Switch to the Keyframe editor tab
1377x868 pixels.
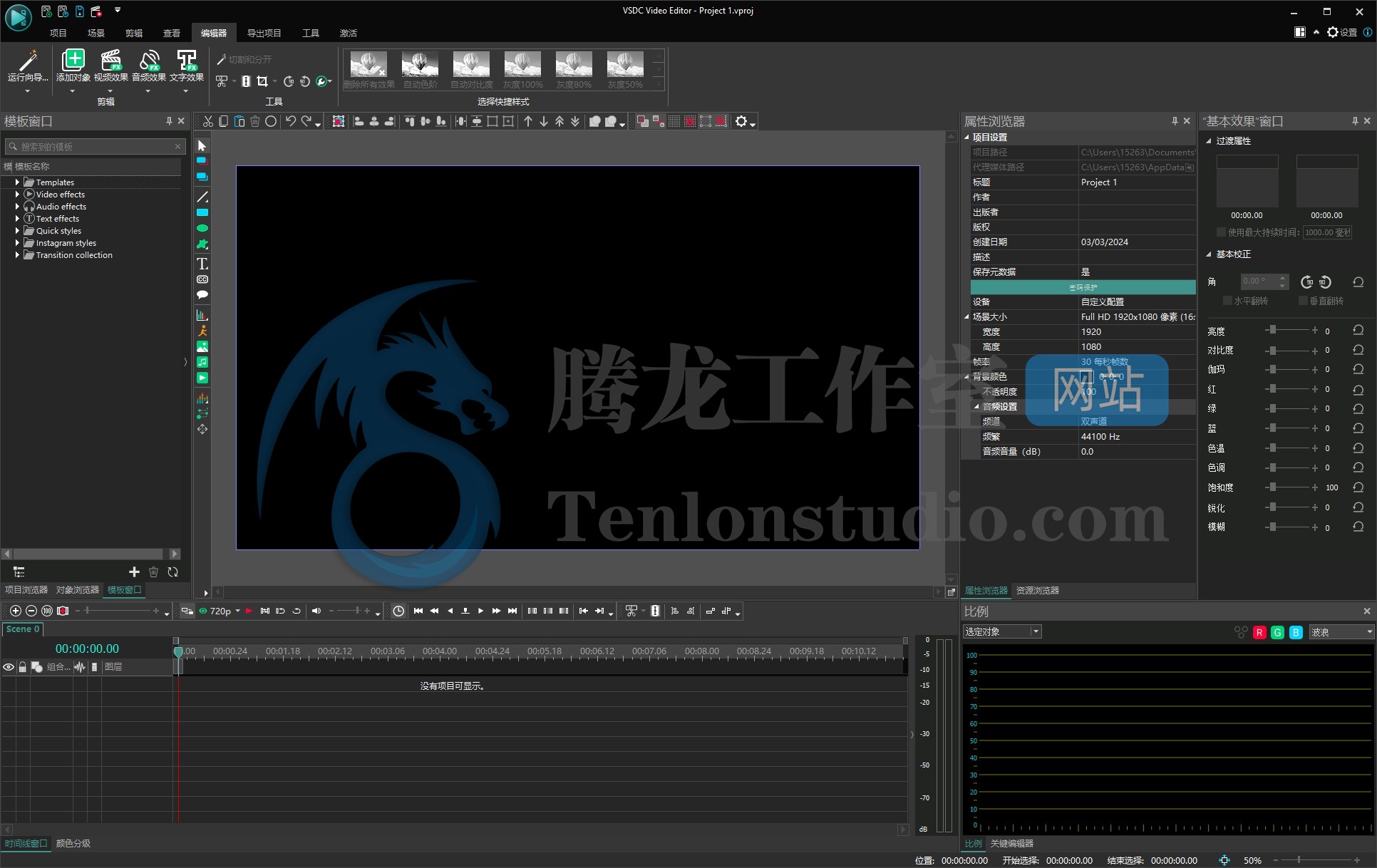pyautogui.click(x=1011, y=843)
